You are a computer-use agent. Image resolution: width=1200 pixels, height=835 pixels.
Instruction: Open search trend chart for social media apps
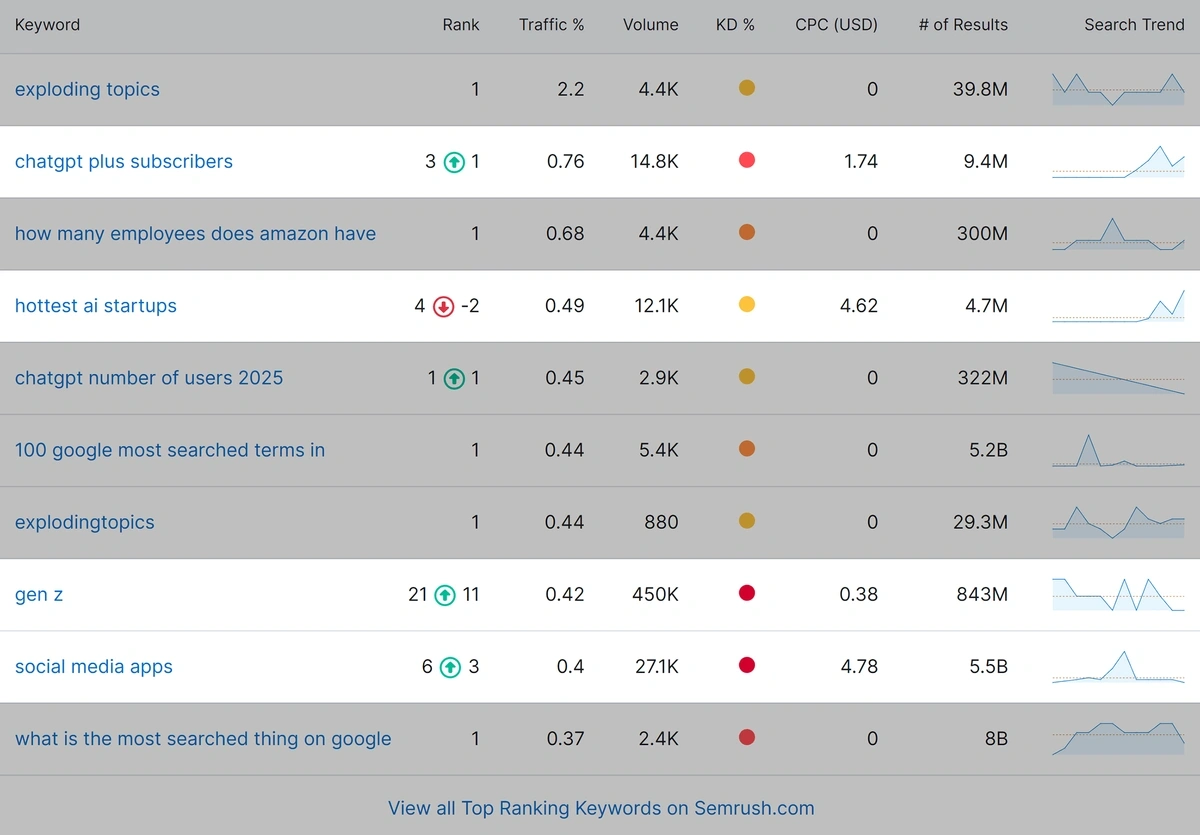(x=1118, y=667)
